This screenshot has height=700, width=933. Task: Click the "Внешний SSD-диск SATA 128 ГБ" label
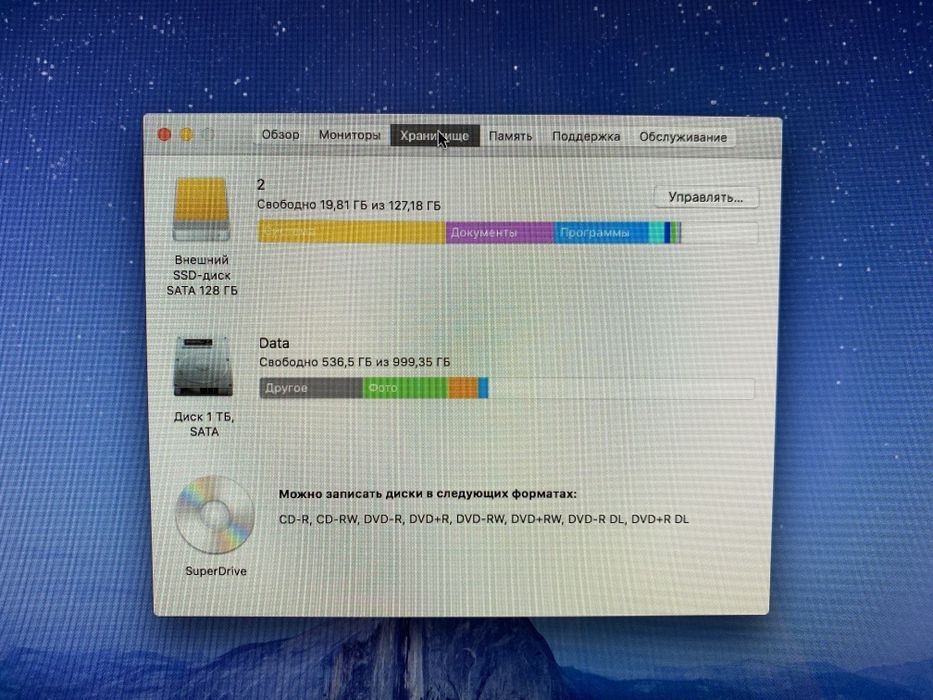click(202, 275)
